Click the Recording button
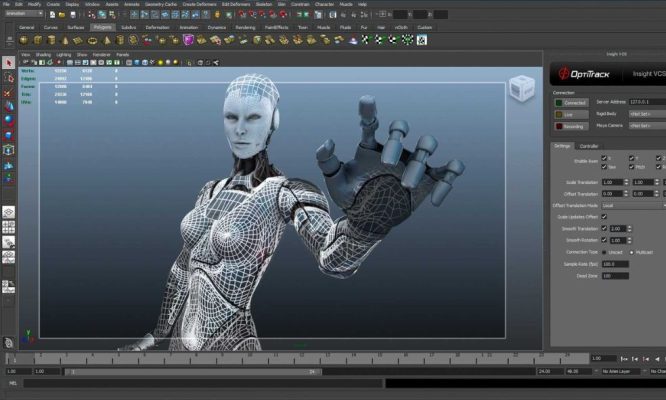 tap(572, 127)
